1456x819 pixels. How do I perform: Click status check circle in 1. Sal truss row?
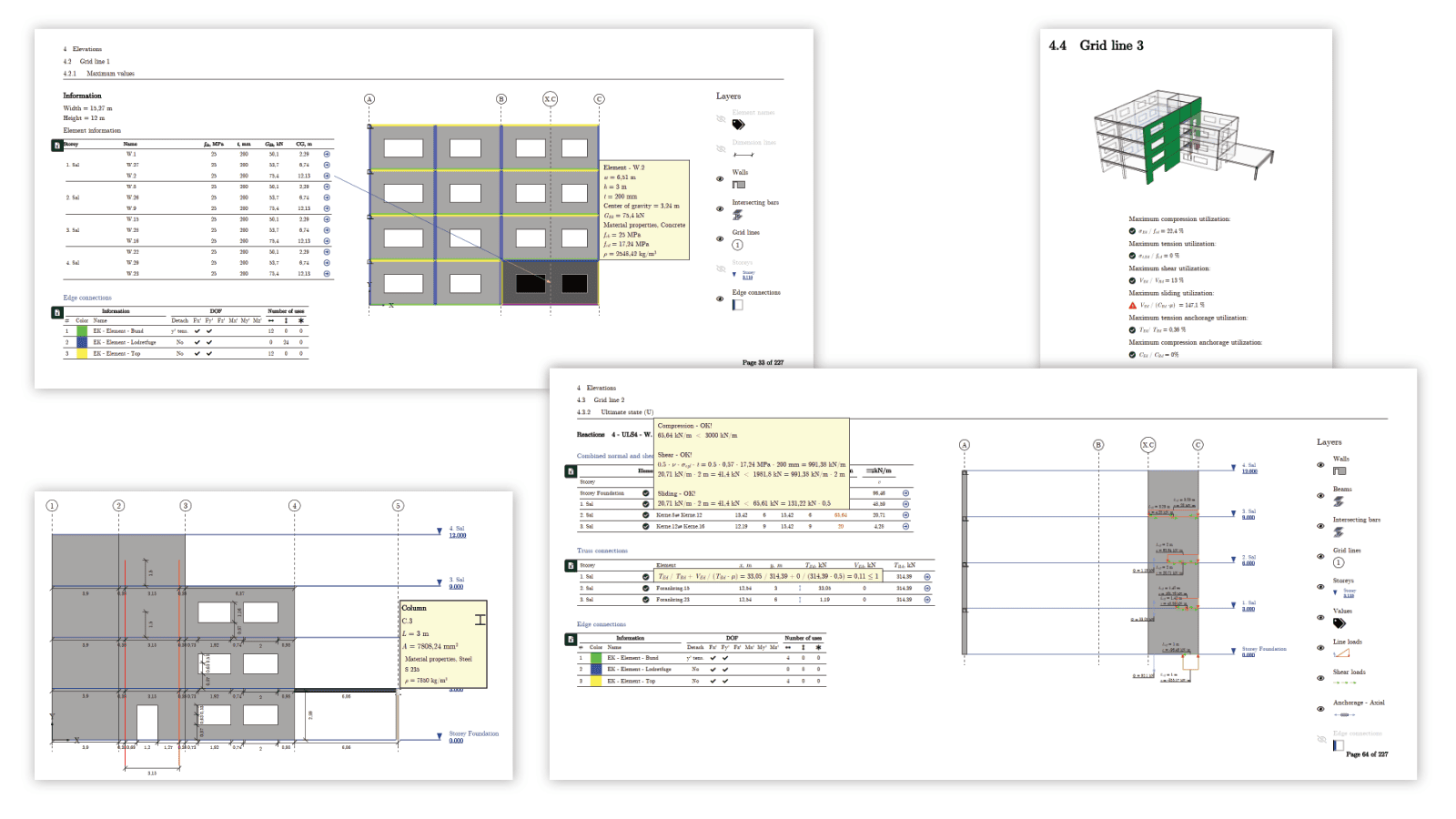tap(646, 576)
